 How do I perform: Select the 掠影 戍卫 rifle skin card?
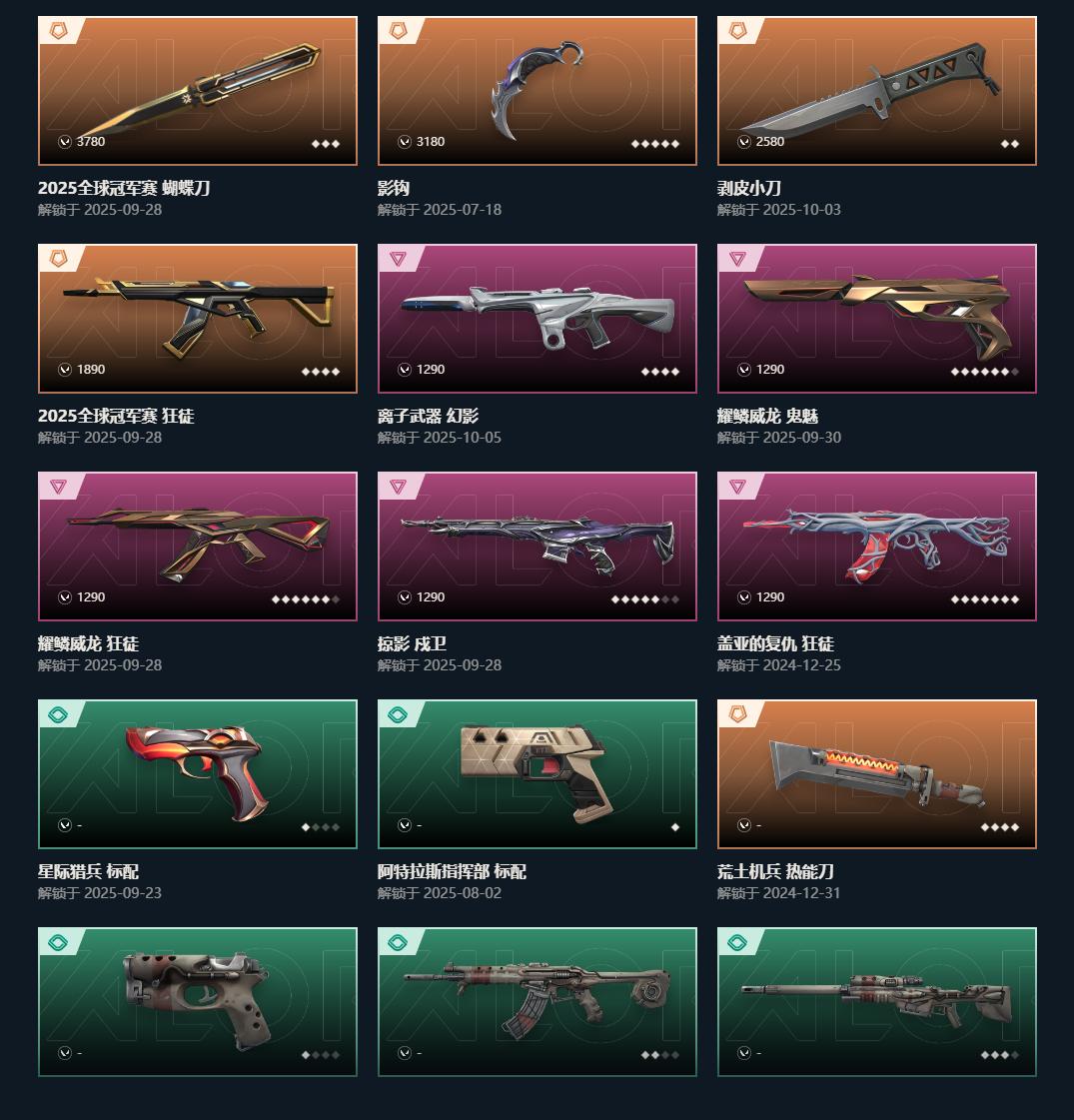[x=537, y=547]
